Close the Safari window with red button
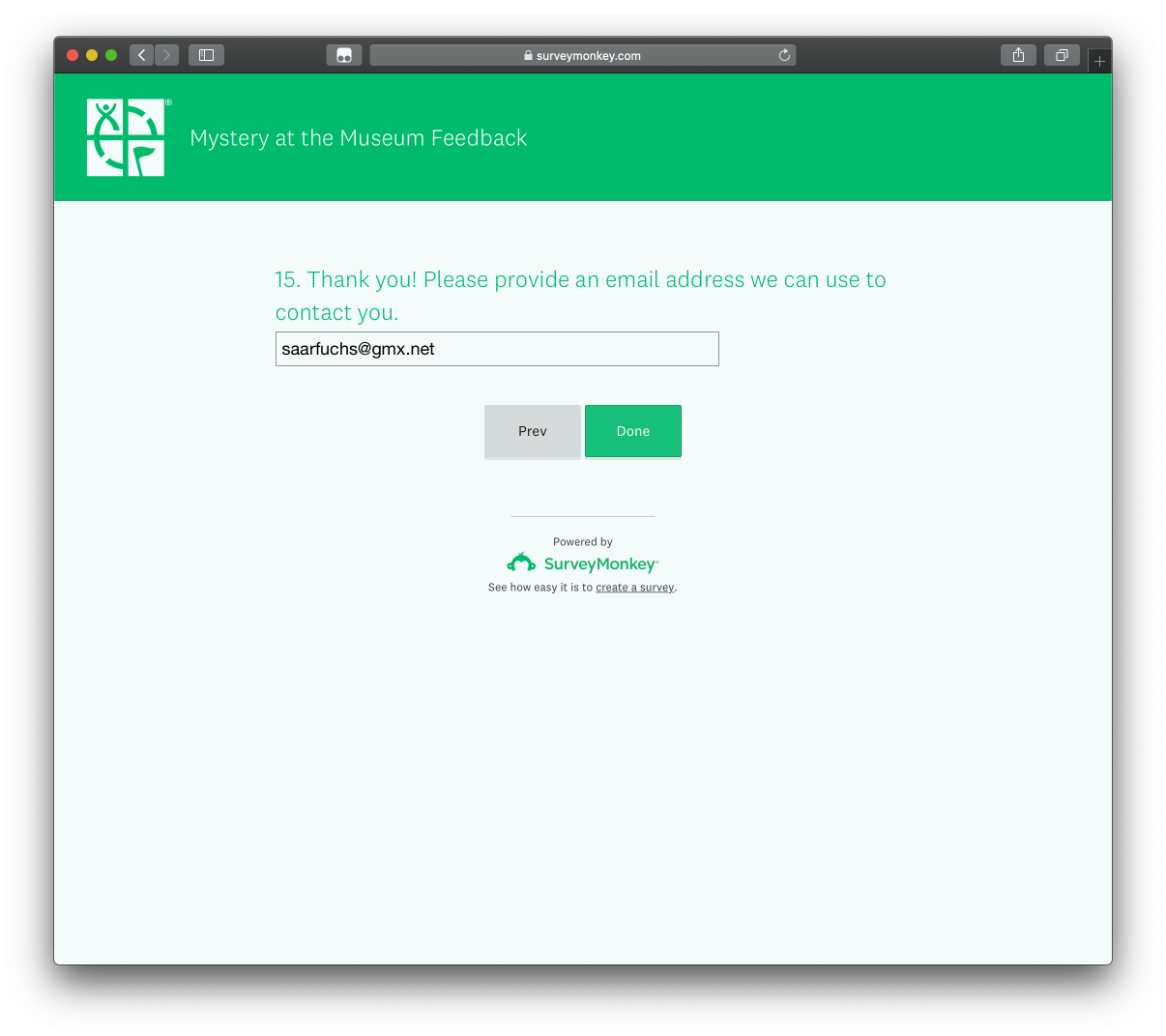 pos(73,55)
